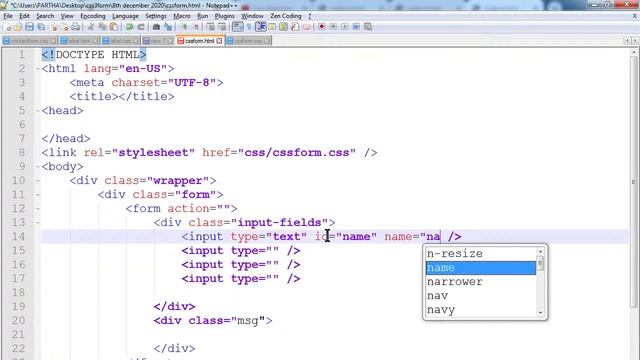Toggle Show All Characters paragraph icon
This screenshot has height=360, width=640.
click(249, 27)
